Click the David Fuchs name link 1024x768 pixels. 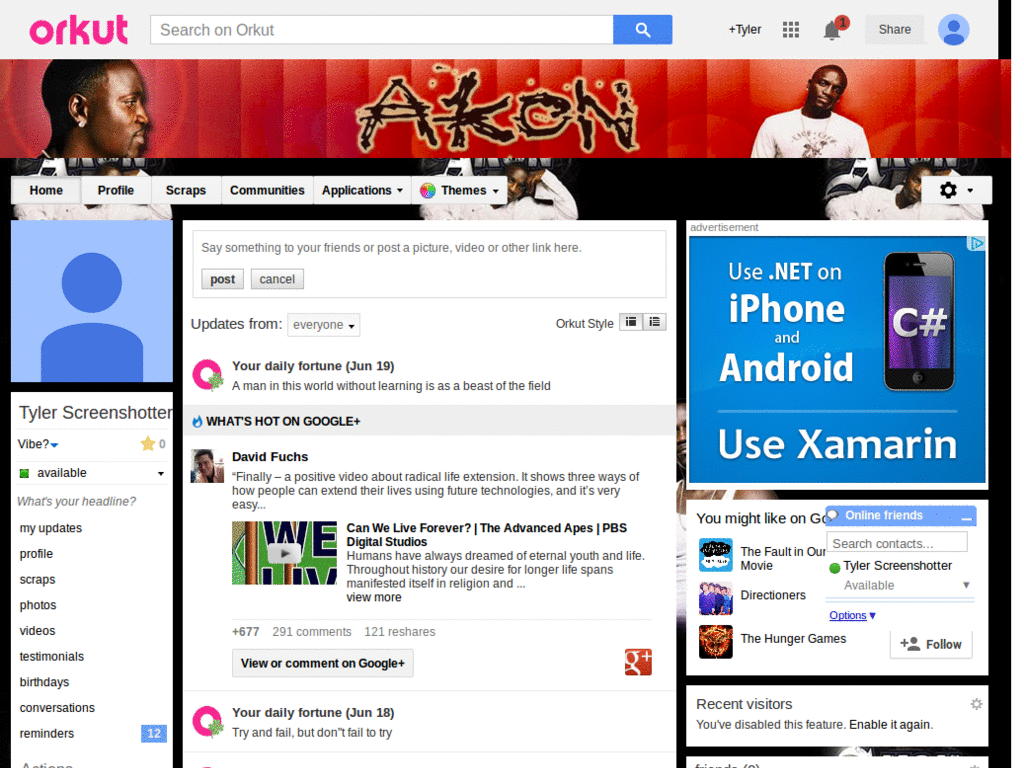point(270,457)
